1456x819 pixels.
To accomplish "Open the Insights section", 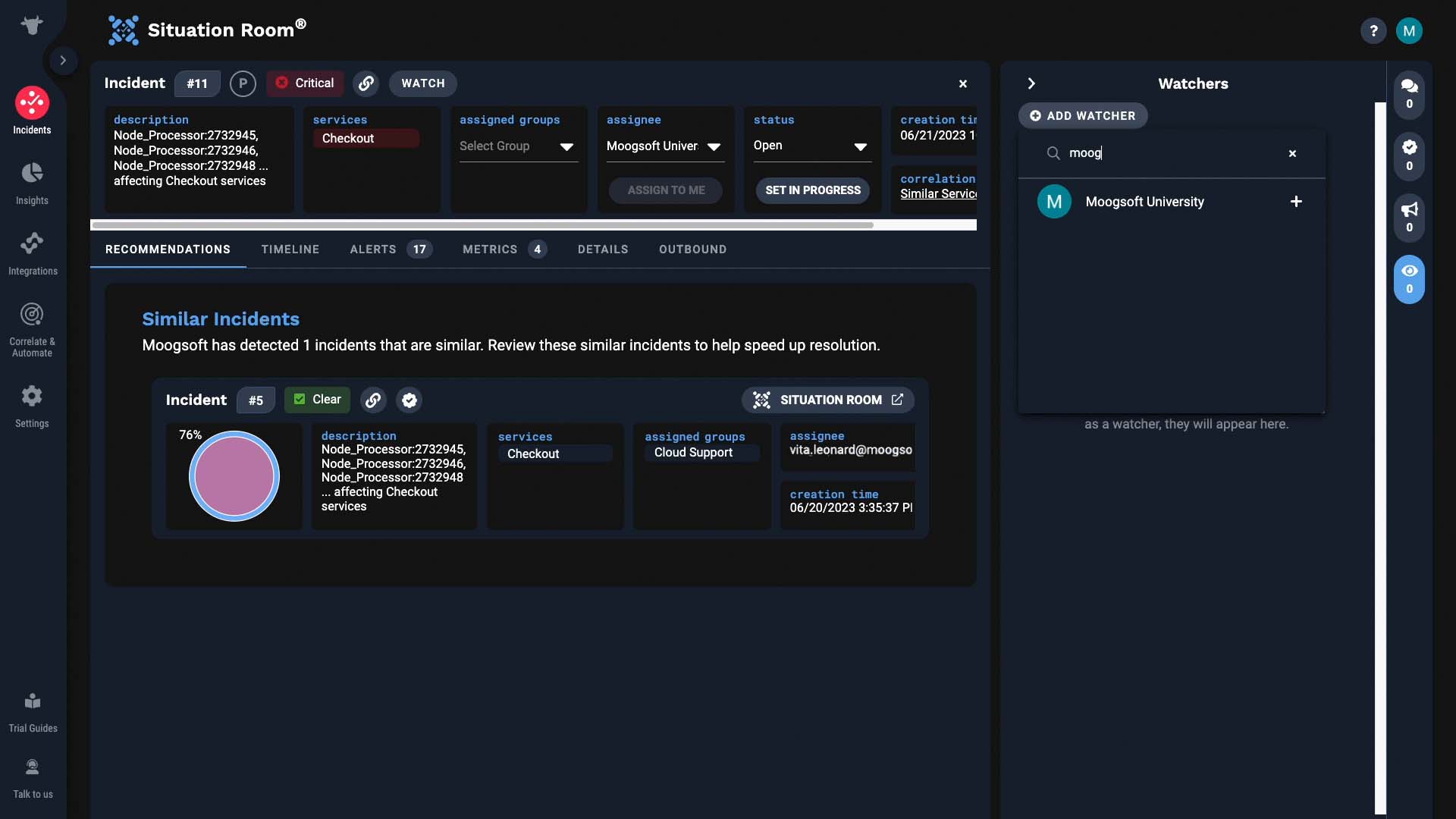I will [32, 184].
